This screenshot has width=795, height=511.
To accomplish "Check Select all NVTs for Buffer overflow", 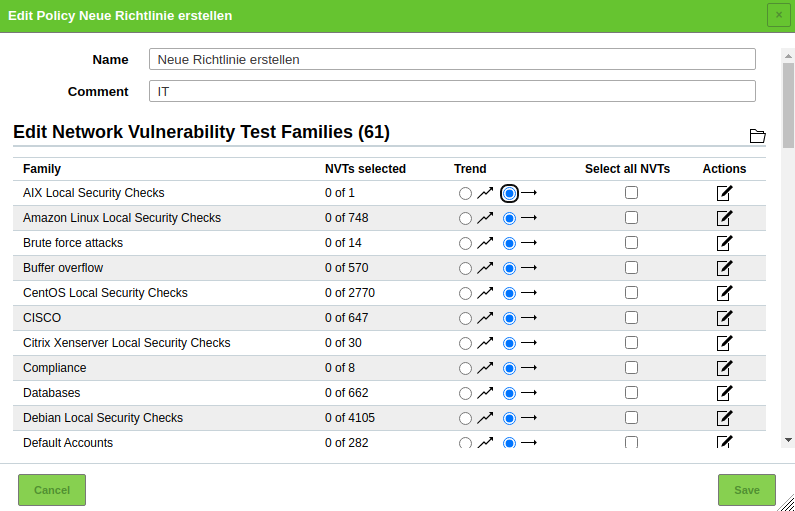I will click(x=631, y=268).
